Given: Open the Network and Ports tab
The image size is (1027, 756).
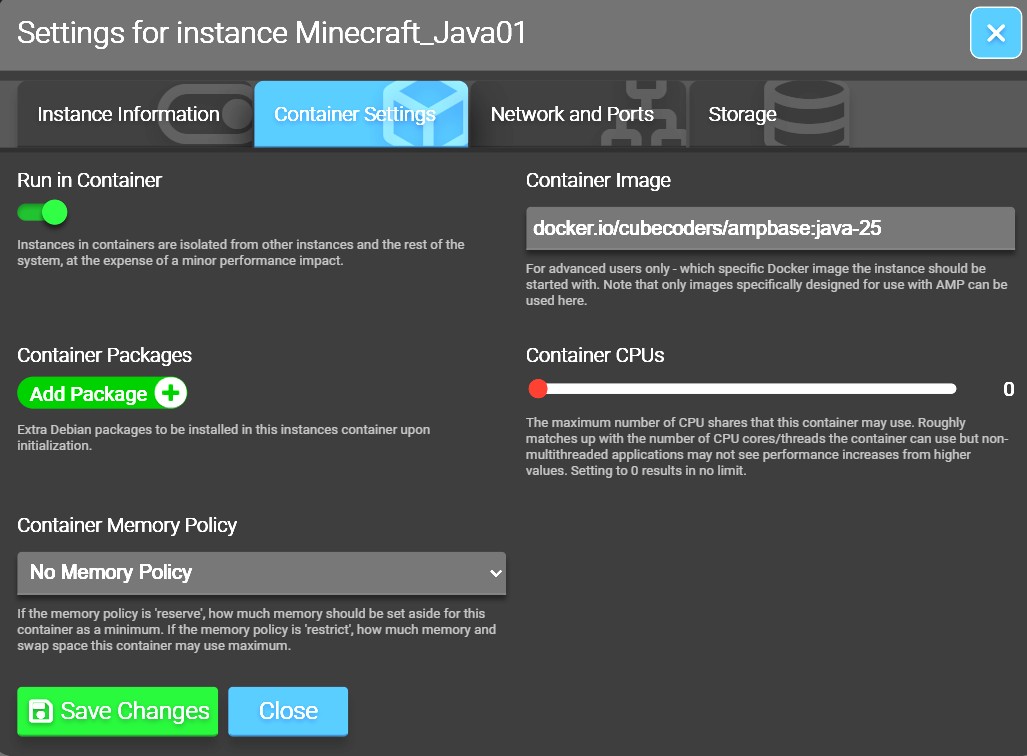Looking at the screenshot, I should coord(572,114).
